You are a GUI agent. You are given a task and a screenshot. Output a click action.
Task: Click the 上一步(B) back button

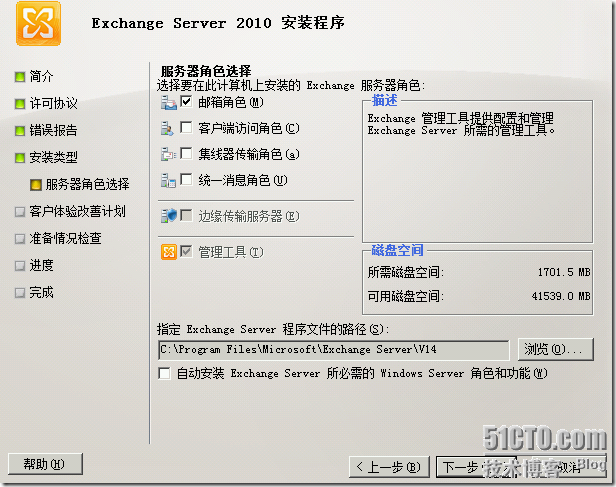coord(389,467)
